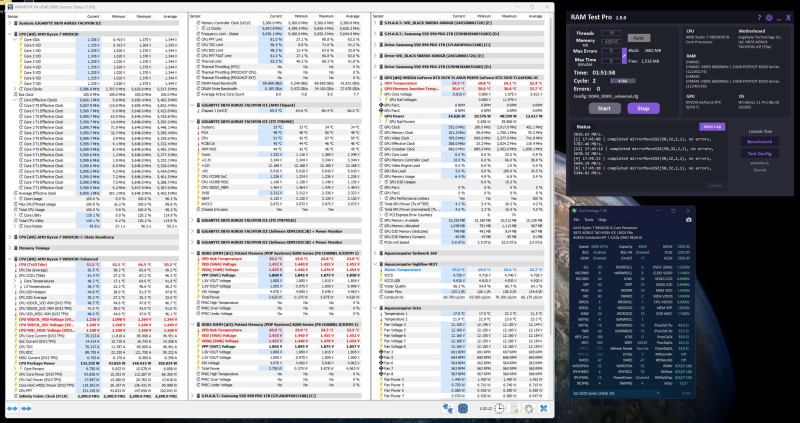Expand the C-State Residency sensor group
Screen dimensions: 800x423
11,237
